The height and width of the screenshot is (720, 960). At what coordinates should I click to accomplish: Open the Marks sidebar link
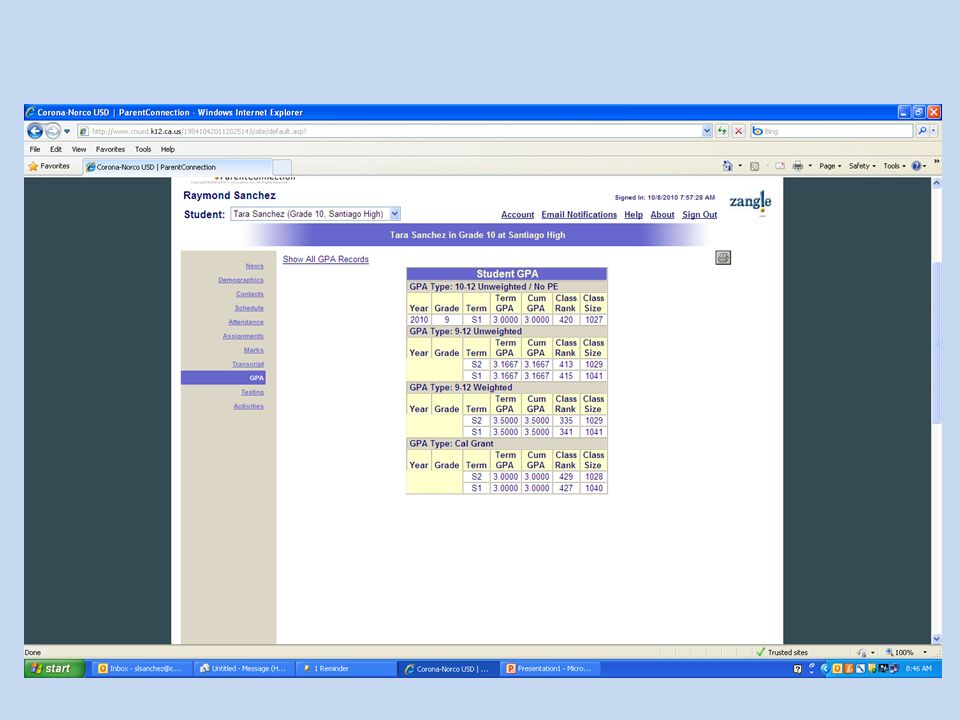tap(253, 351)
